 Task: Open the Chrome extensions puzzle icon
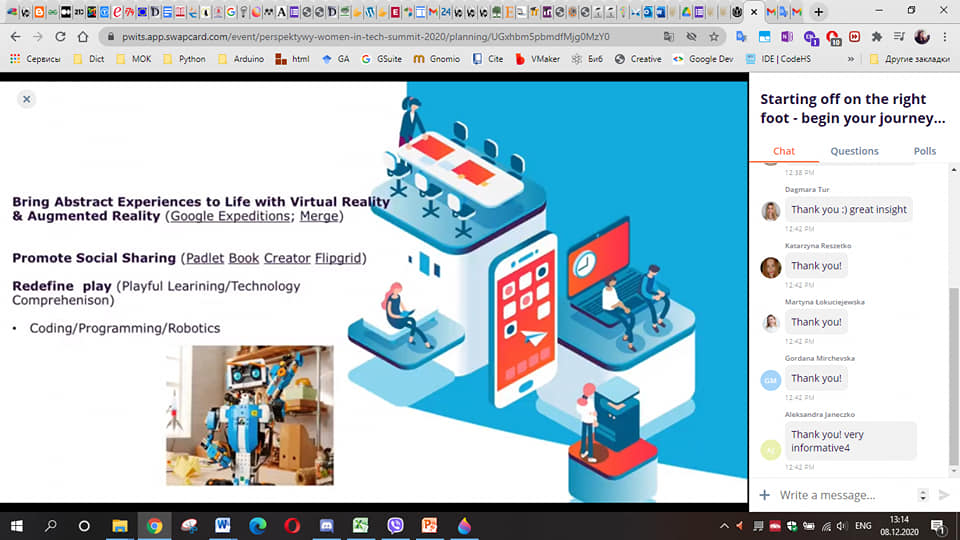(876, 36)
